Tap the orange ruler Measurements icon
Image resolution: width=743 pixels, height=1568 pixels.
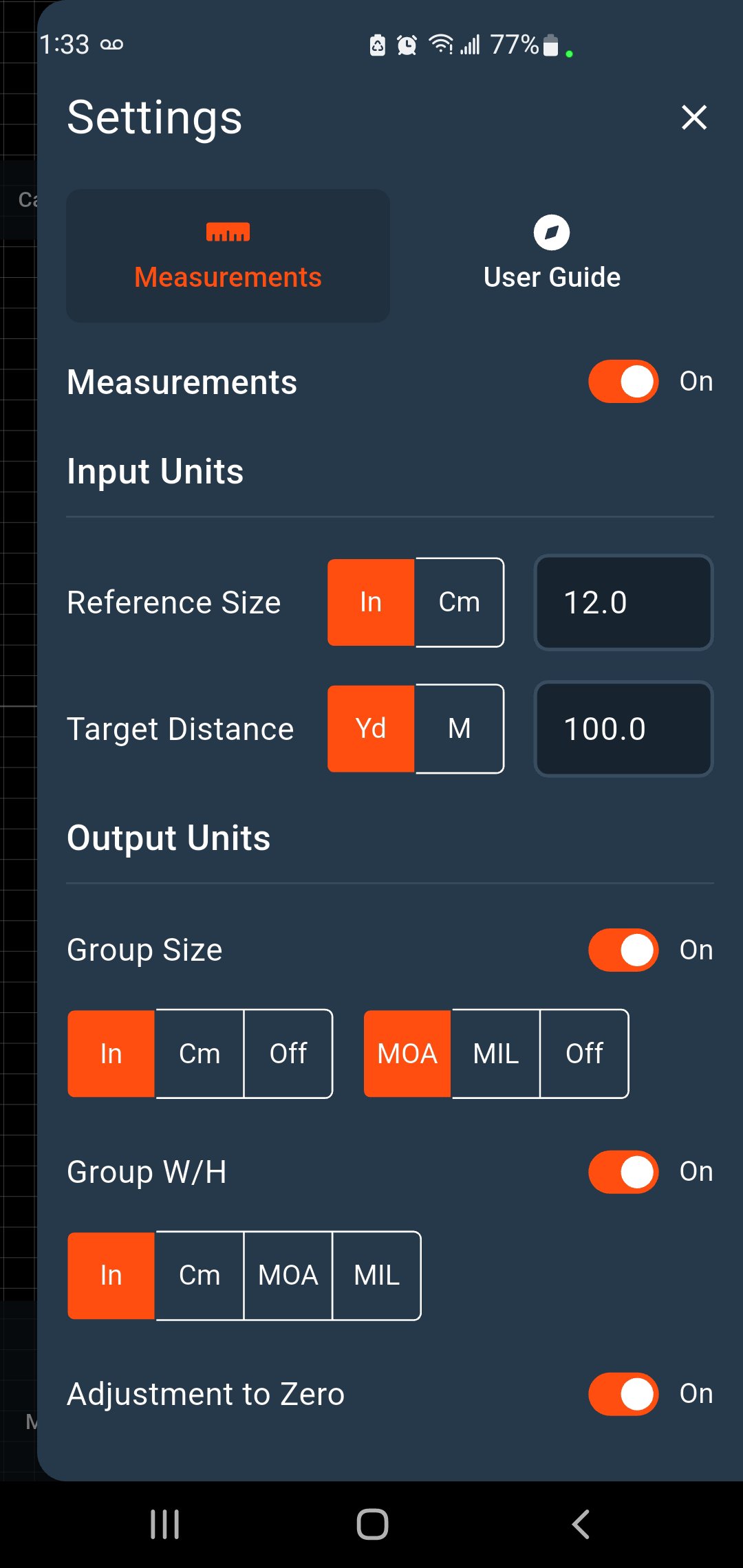coord(228,232)
